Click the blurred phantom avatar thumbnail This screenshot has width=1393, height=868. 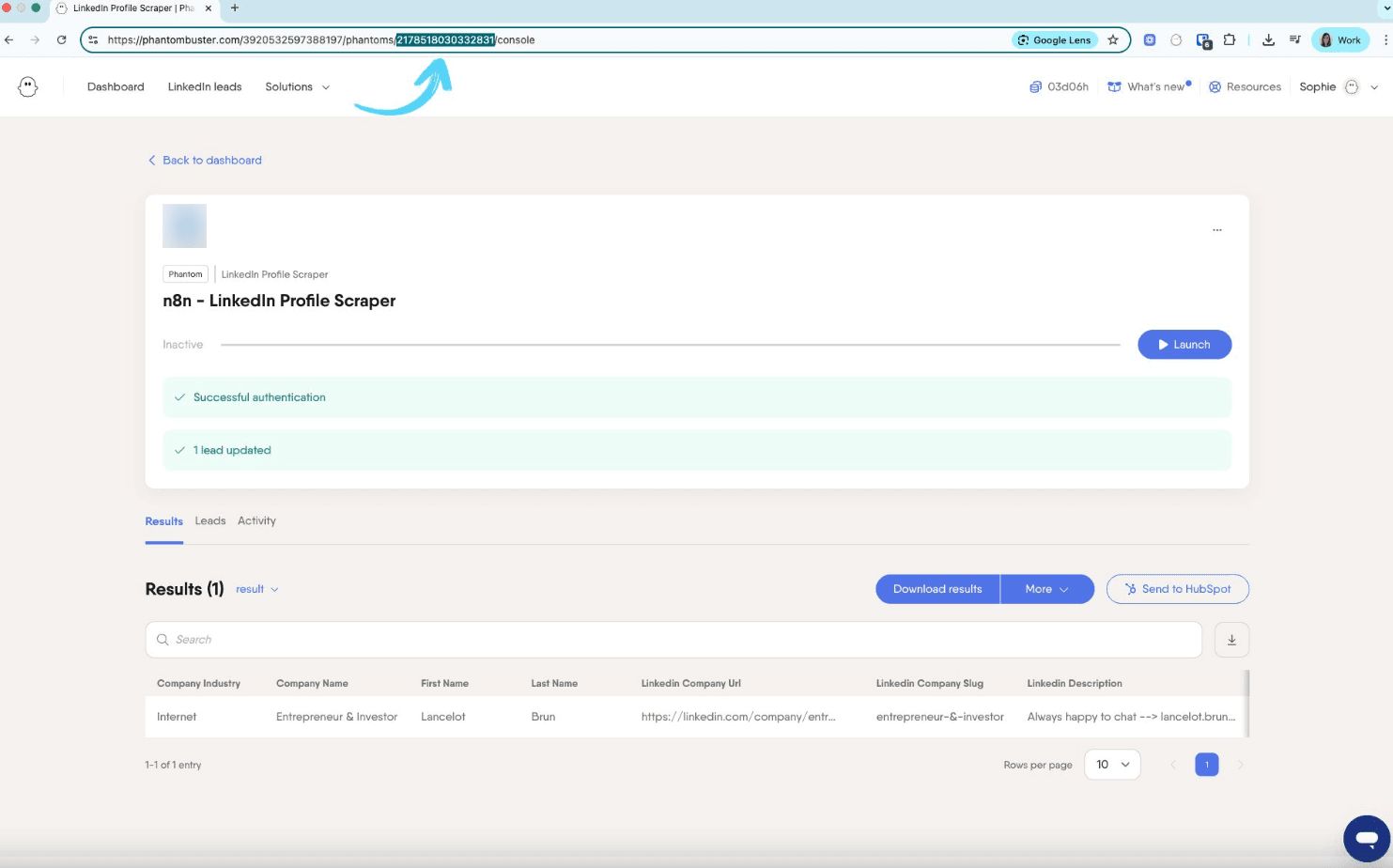(184, 225)
